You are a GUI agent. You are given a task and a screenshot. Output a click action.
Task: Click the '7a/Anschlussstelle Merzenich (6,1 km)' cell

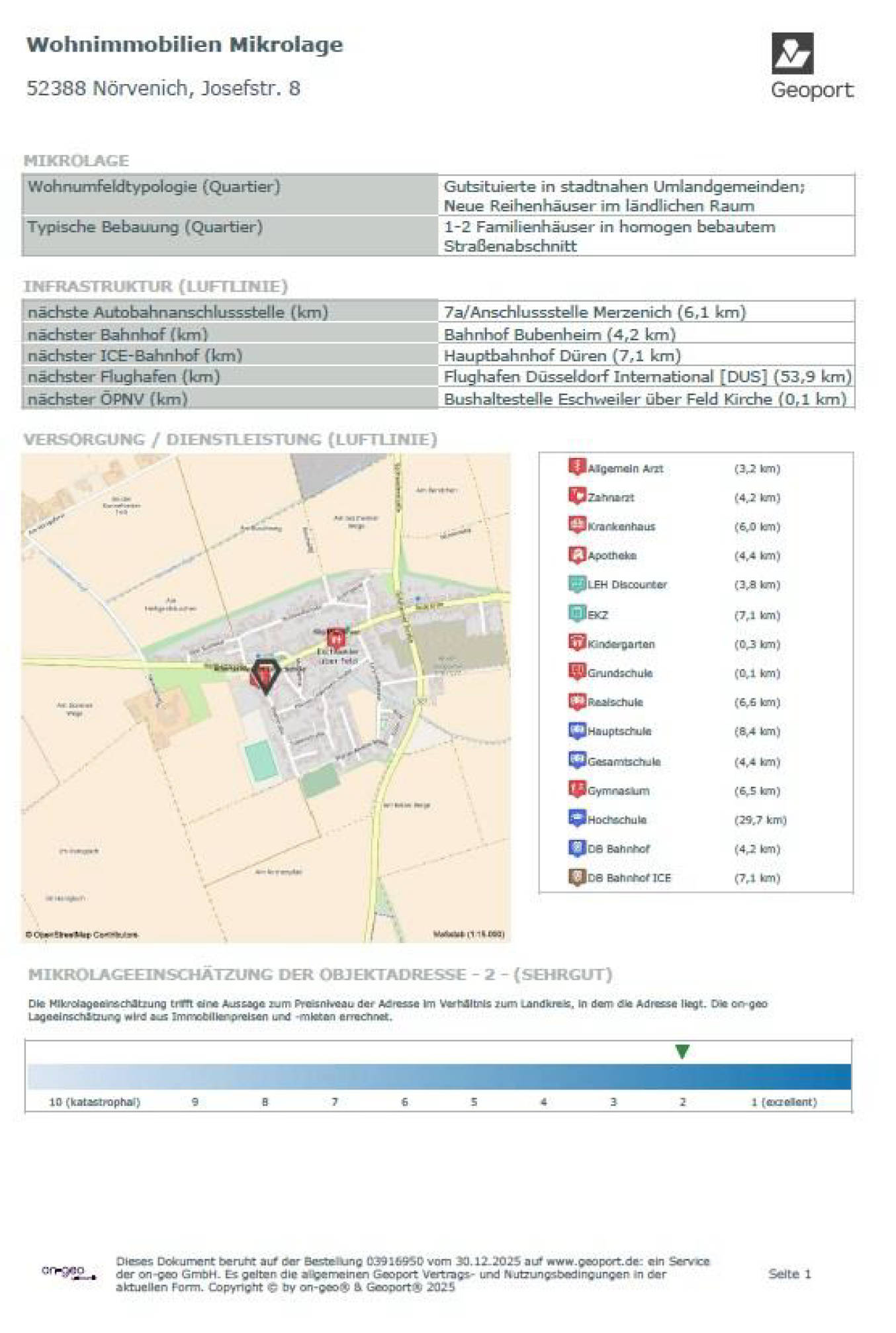coord(646,312)
